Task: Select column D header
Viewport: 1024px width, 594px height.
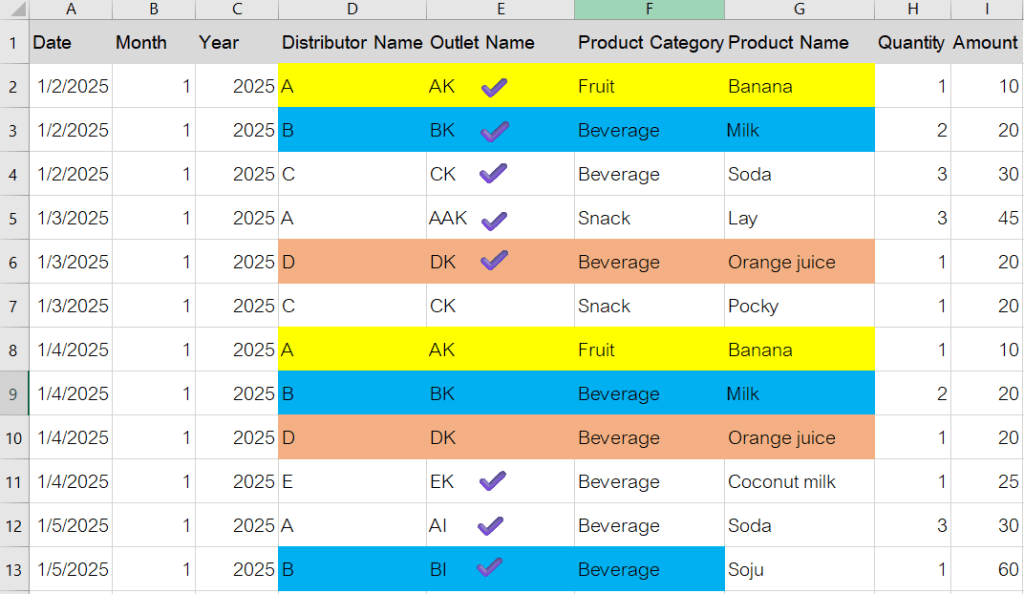Action: [x=352, y=9]
